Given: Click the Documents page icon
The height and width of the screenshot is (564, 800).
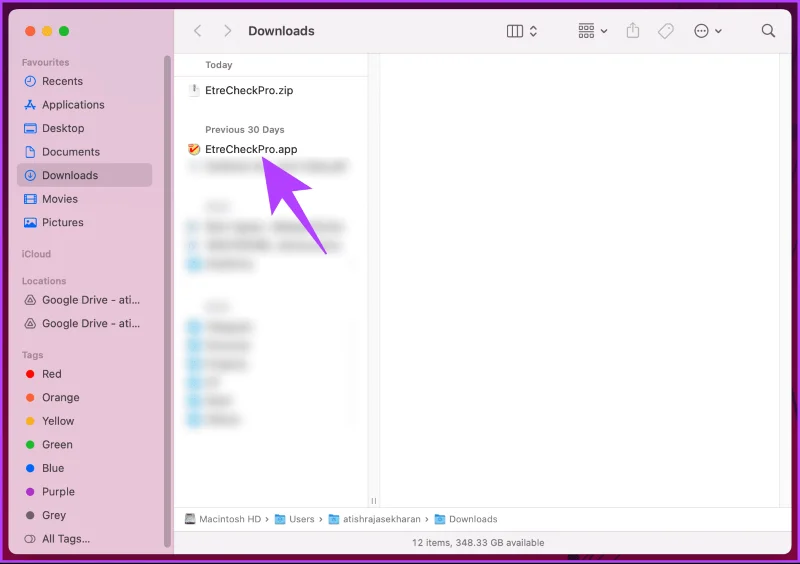Looking at the screenshot, I should tap(30, 152).
